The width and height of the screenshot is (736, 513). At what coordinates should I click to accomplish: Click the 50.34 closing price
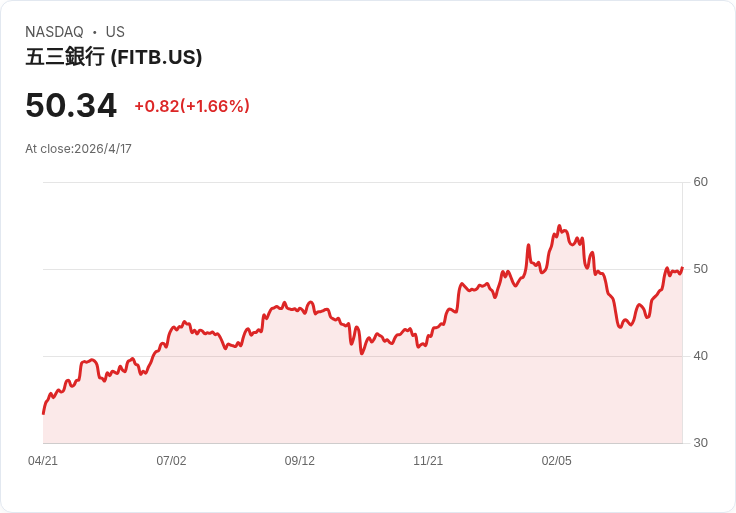71,105
